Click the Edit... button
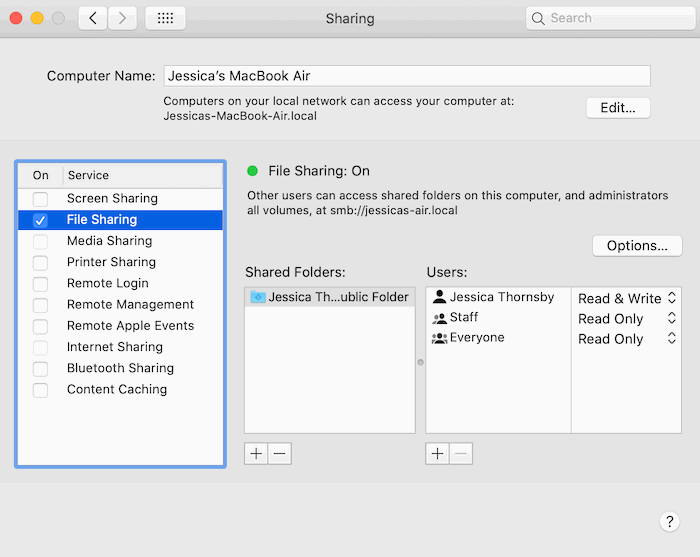 click(618, 107)
